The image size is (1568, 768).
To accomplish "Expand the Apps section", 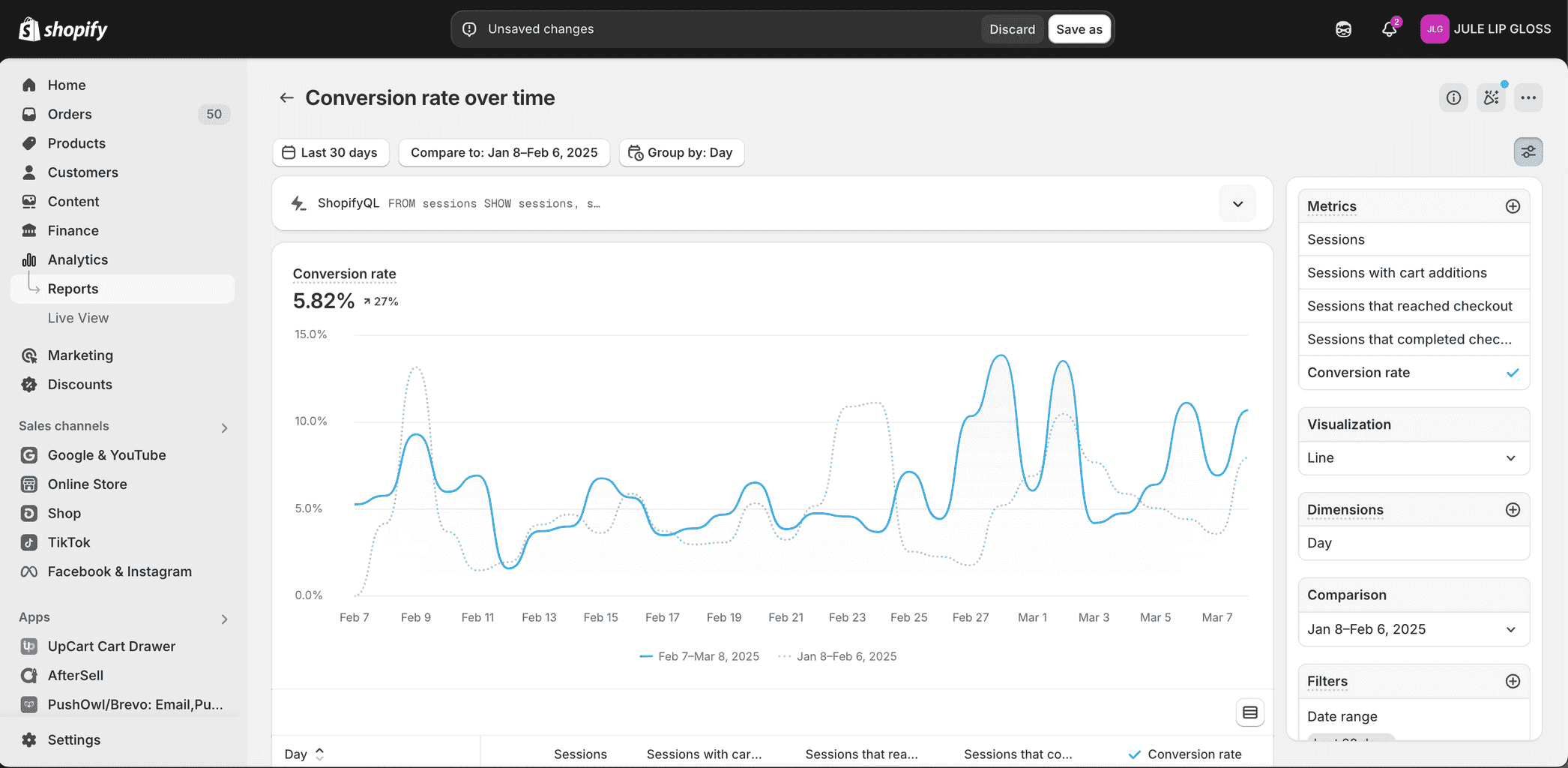I will coord(224,619).
